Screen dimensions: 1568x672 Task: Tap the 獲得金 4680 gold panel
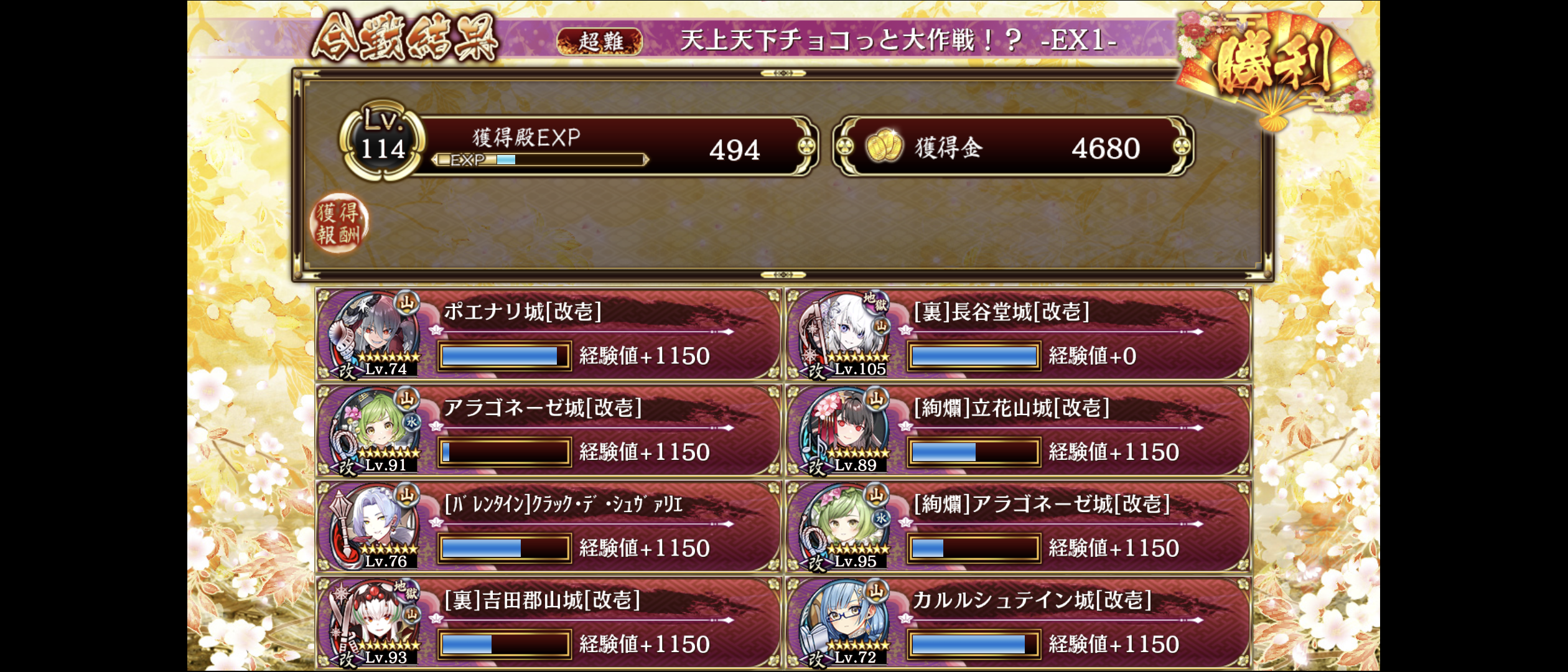tap(1014, 146)
